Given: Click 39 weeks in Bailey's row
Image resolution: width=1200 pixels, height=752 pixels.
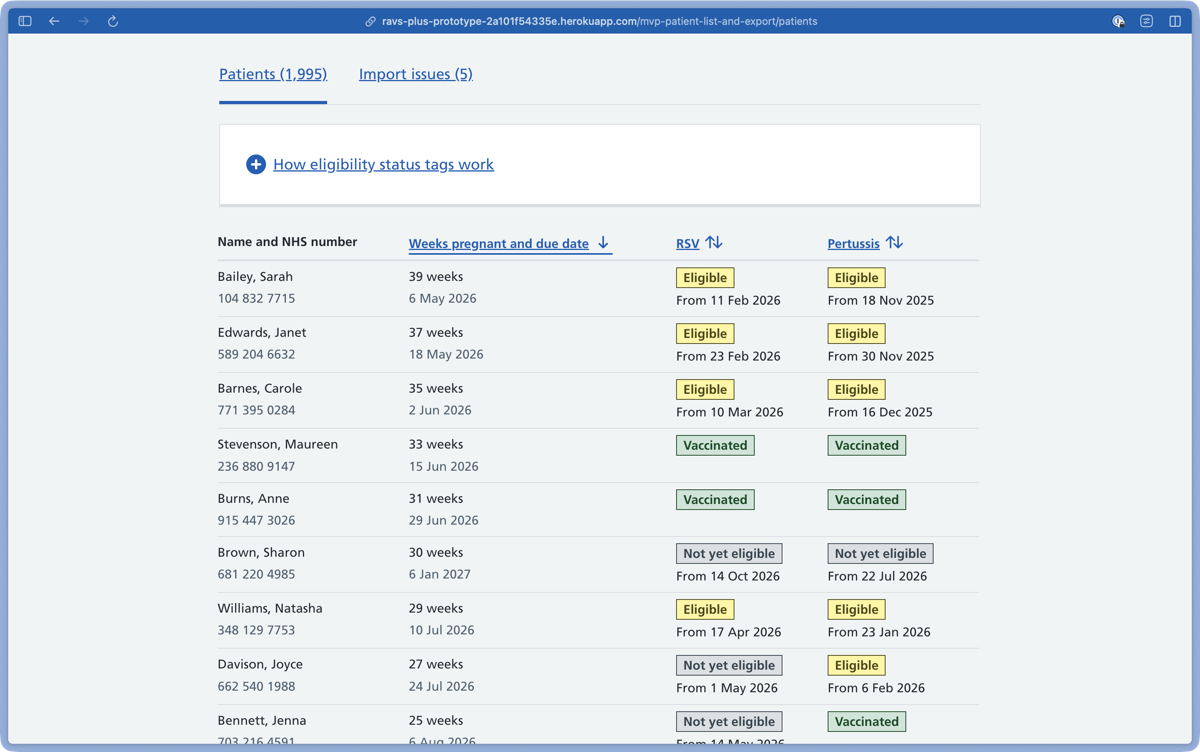Looking at the screenshot, I should coord(436,277).
